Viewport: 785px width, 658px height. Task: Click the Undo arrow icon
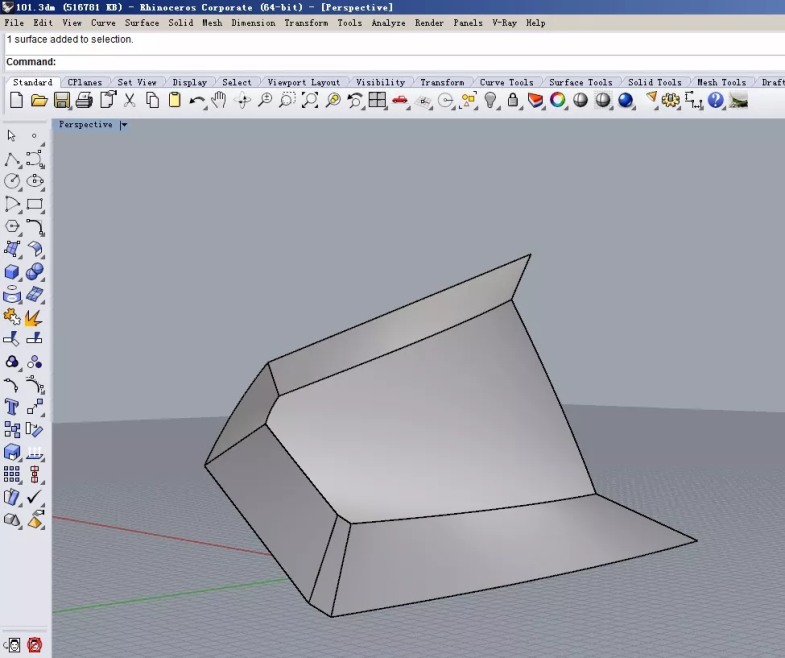point(197,100)
